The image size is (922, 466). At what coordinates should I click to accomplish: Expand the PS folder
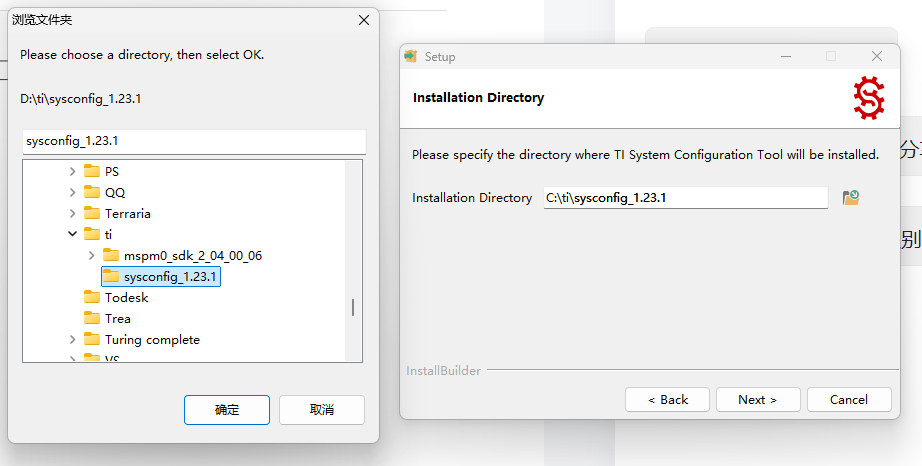pyautogui.click(x=72, y=171)
